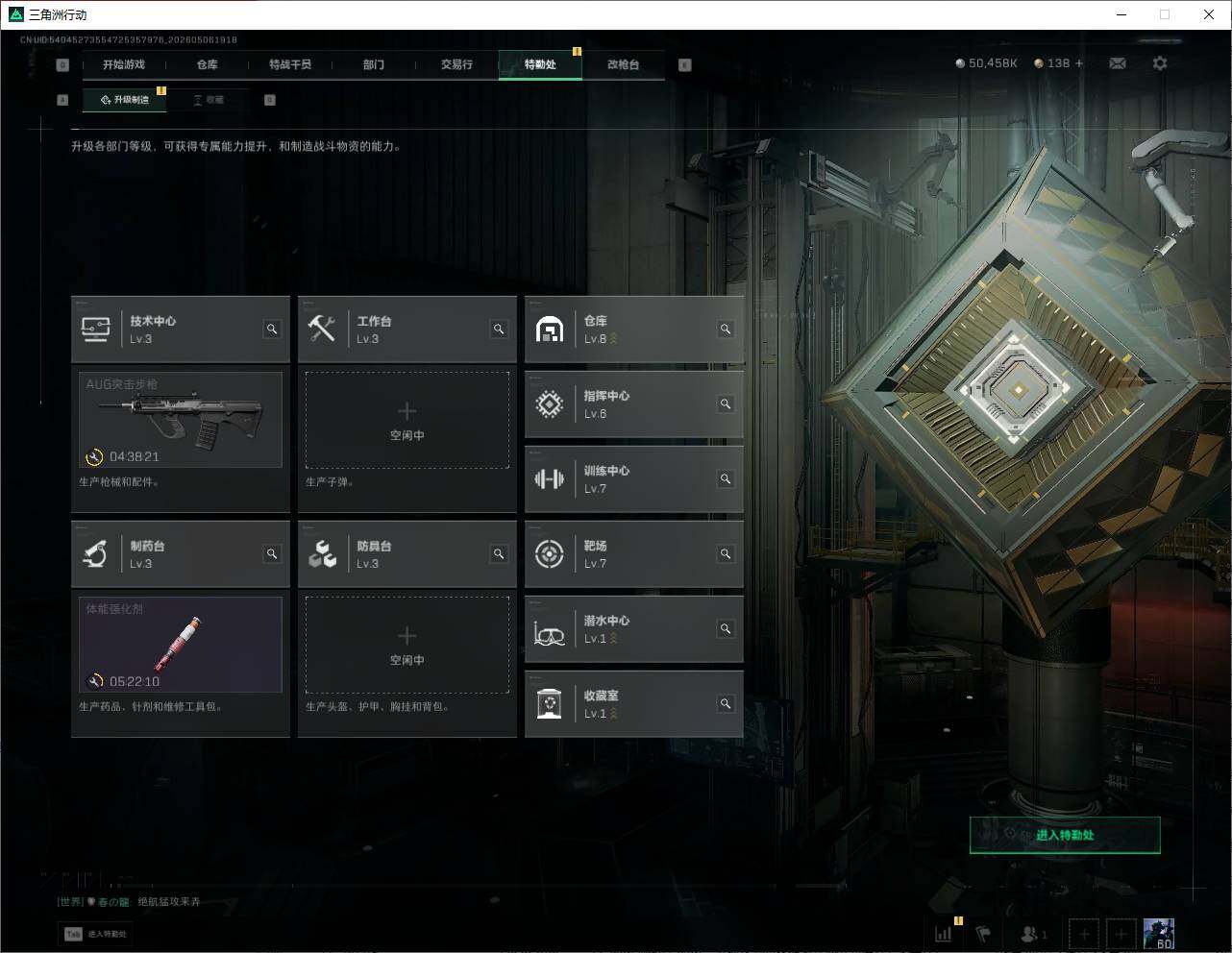Viewport: 1232px width, 953px height.
Task: Click the magnifier on the 收藏室 card
Action: (x=726, y=704)
